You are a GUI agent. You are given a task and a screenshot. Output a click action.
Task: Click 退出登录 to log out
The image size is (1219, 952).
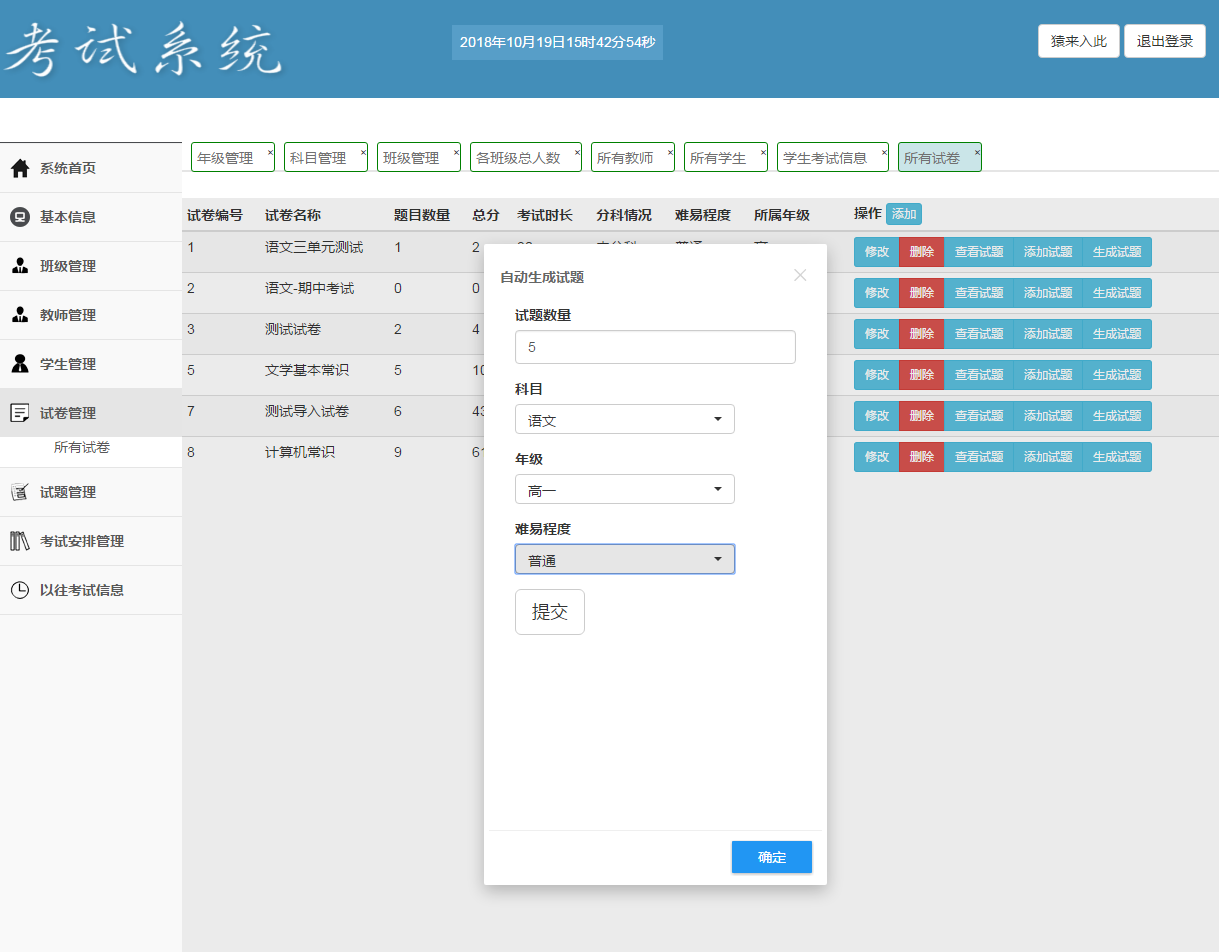tap(1165, 41)
